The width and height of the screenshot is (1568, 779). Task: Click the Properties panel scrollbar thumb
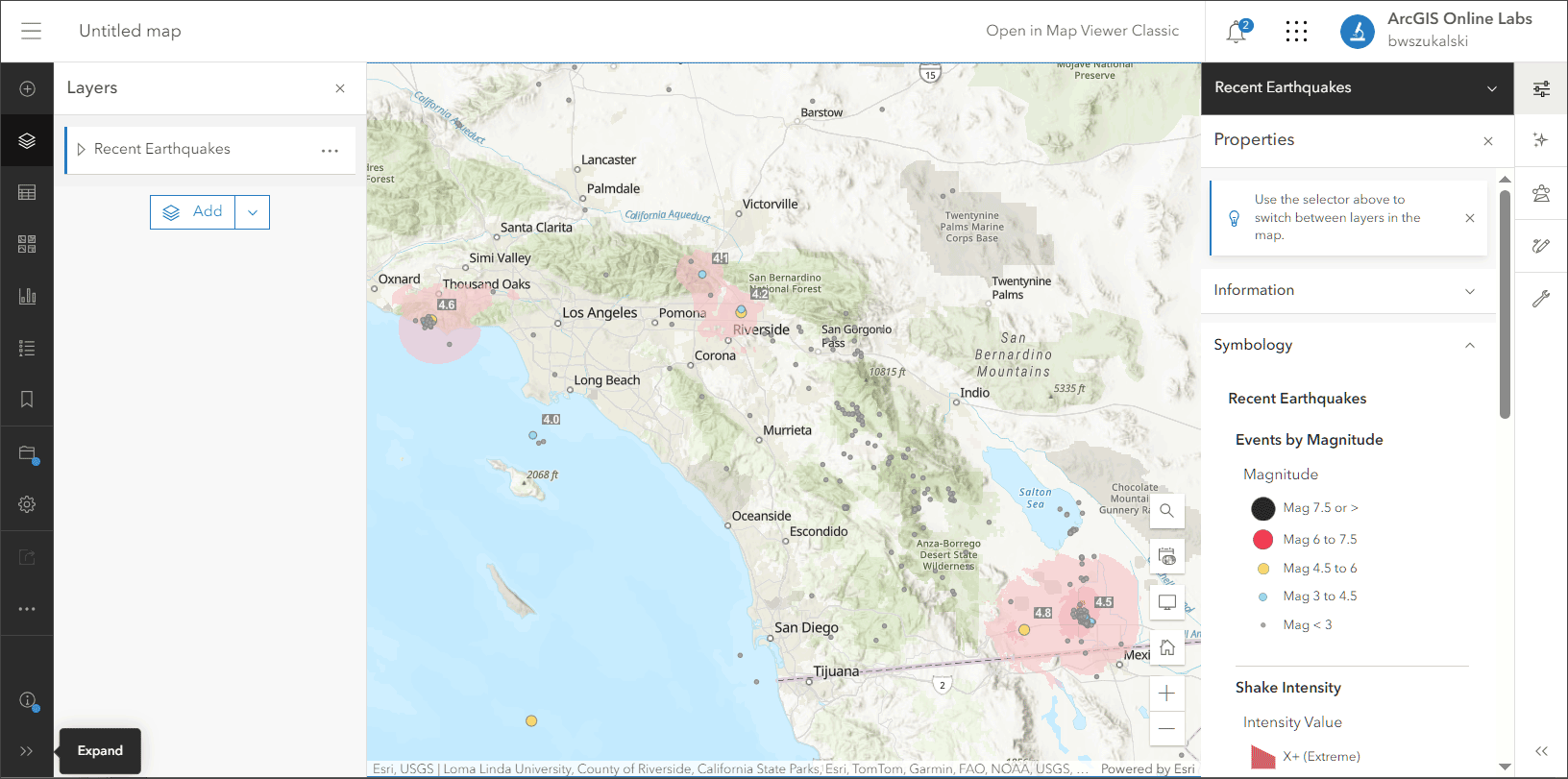[x=1505, y=304]
